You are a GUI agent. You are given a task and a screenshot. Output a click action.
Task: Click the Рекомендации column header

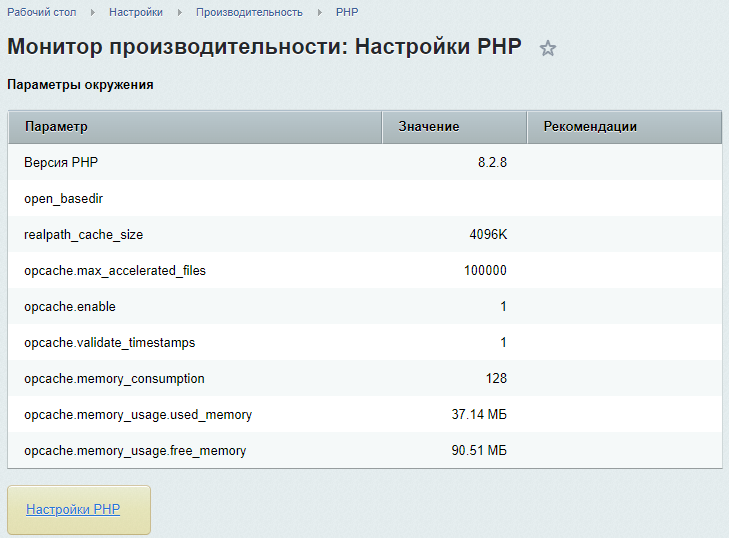coord(590,127)
